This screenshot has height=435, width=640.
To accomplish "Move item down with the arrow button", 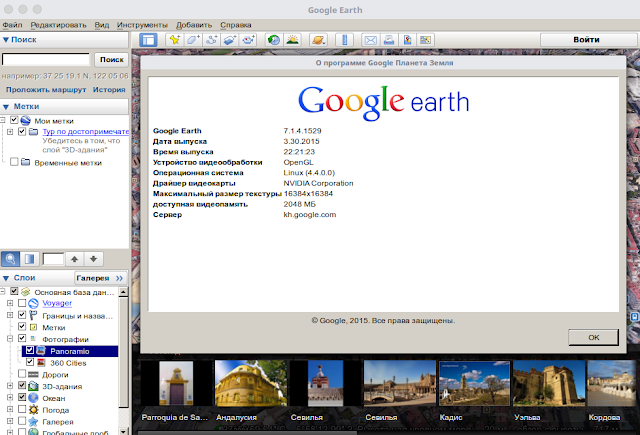I will point(93,259).
